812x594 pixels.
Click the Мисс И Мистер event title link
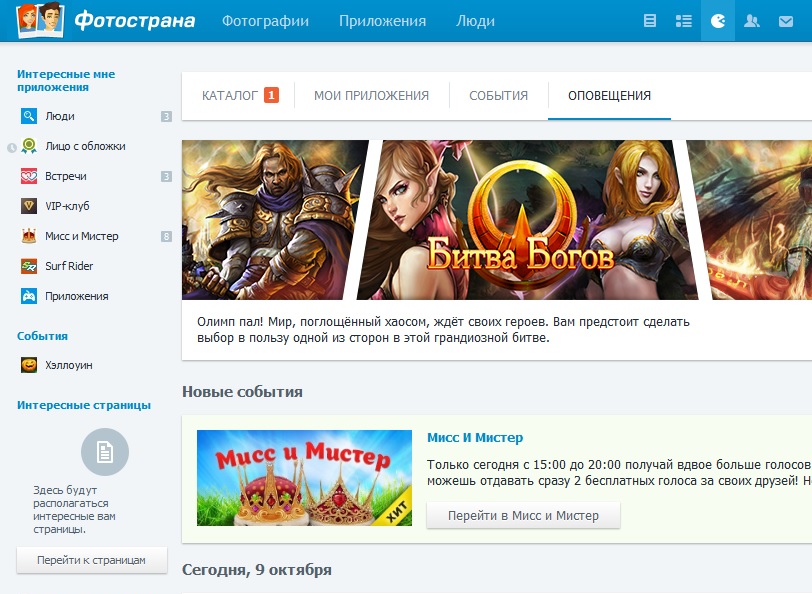[x=475, y=438]
